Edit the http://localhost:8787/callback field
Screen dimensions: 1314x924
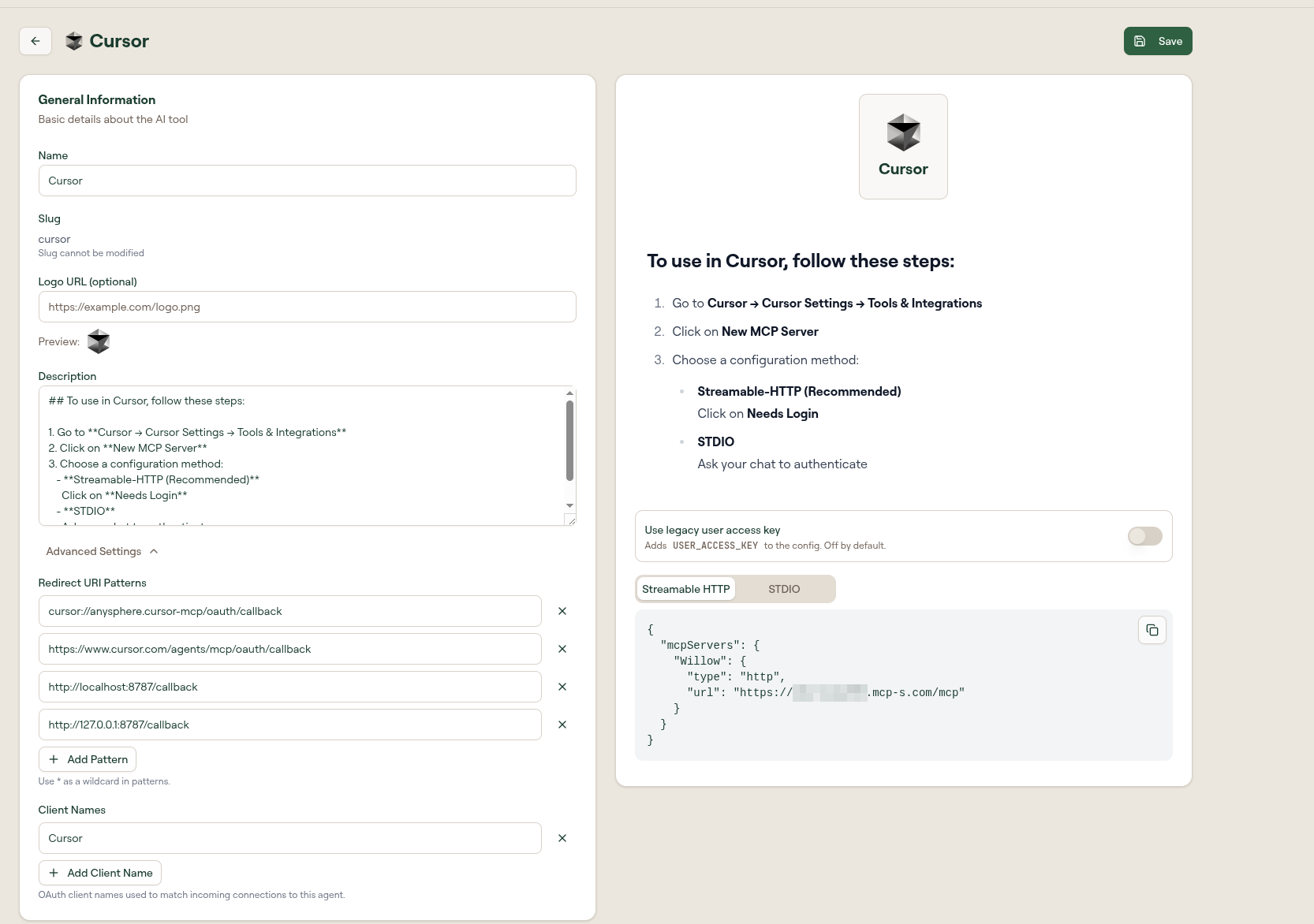click(289, 687)
